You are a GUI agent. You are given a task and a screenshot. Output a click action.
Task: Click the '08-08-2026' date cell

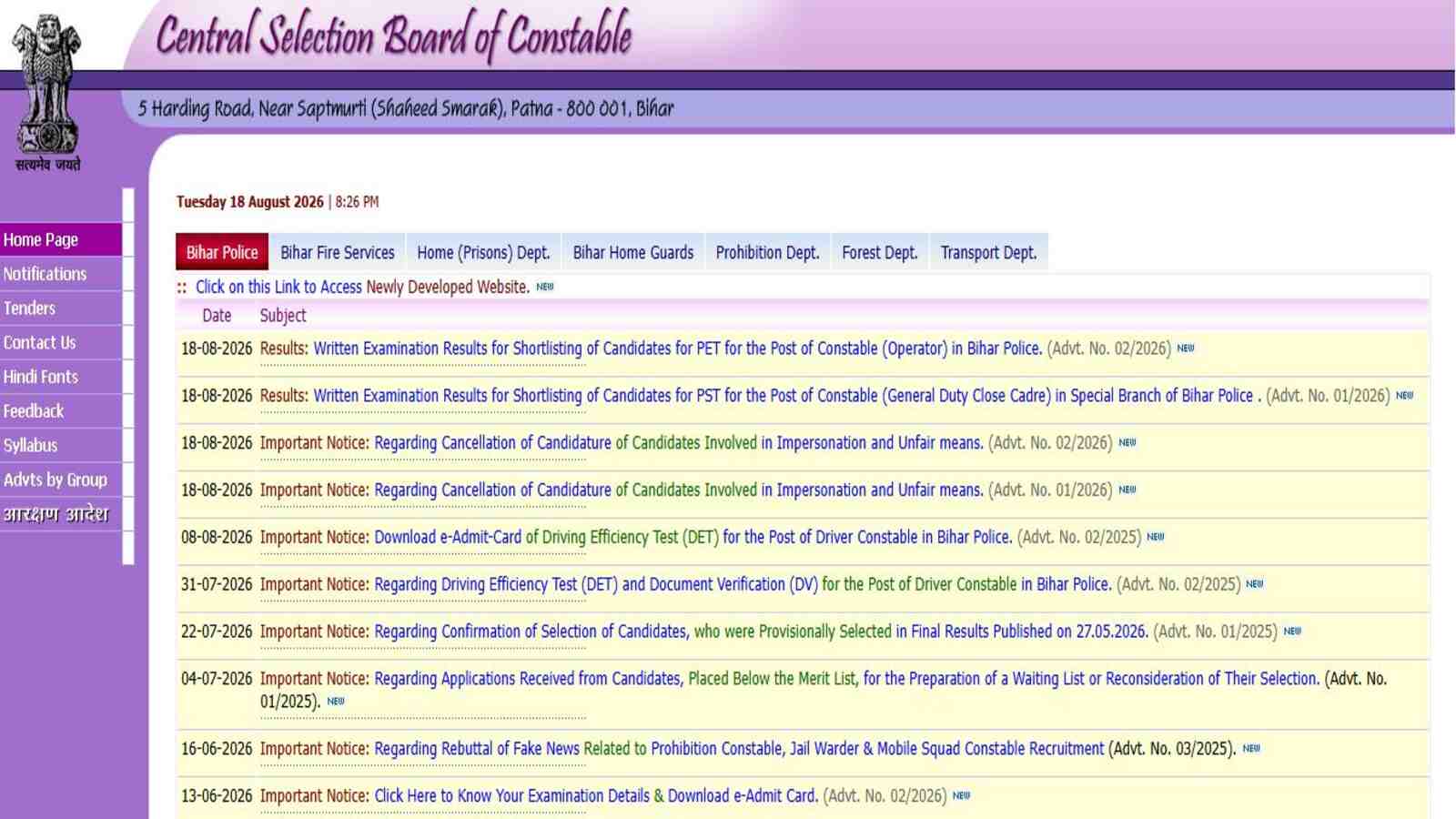coord(217,538)
